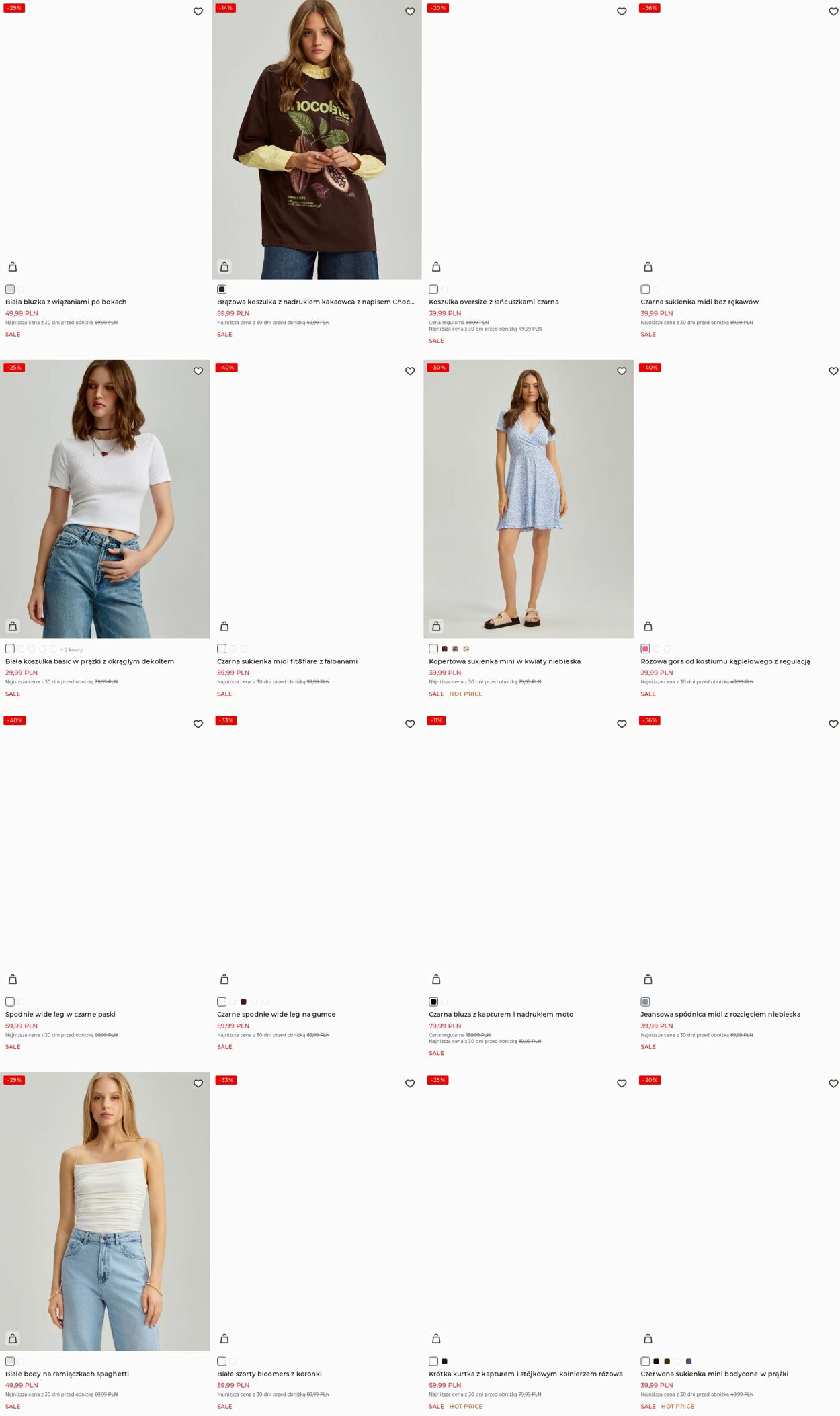The image size is (840, 1416).
Task: Open Biała bluzka z wiązaniami po bokach
Action: click(66, 302)
